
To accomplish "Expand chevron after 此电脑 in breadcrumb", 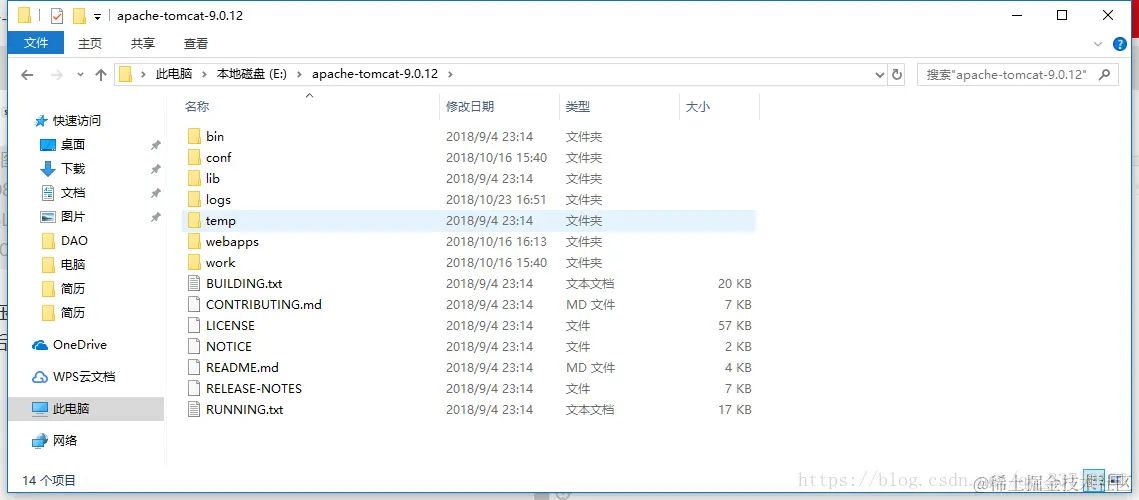I will click(203, 74).
